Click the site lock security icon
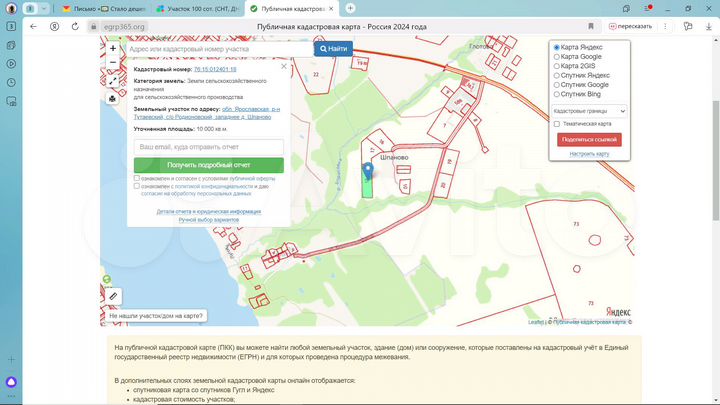This screenshot has height=405, width=720. [x=94, y=27]
